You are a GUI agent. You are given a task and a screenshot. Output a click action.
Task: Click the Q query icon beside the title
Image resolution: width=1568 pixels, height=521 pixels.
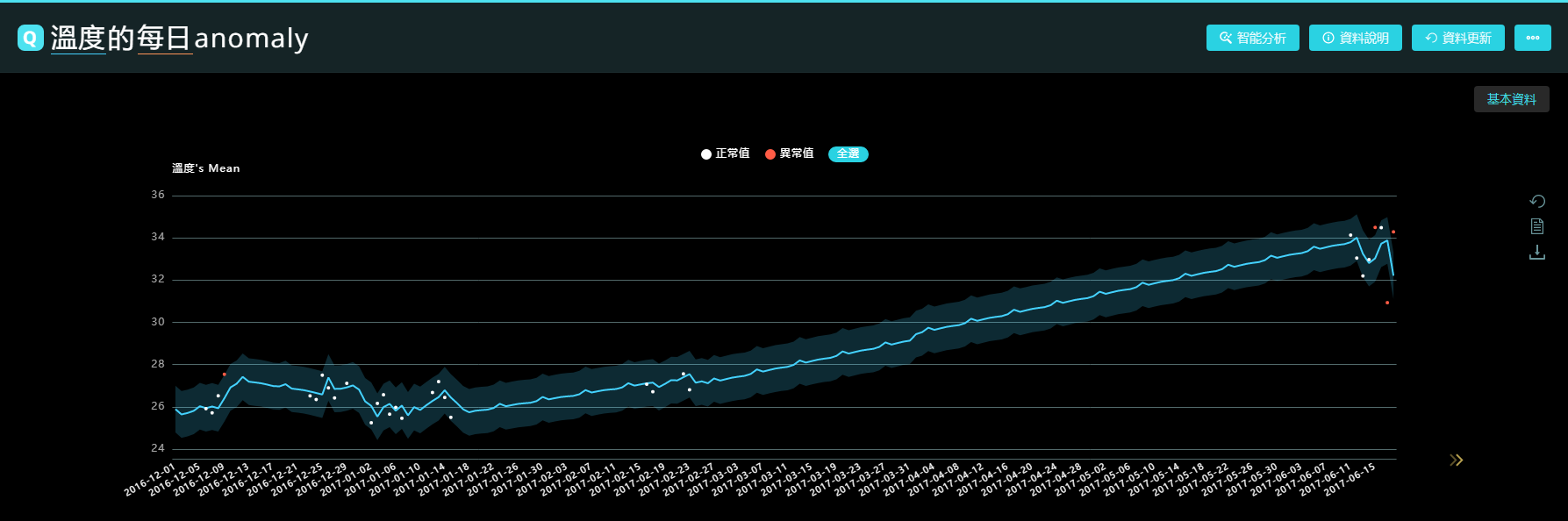coord(30,38)
